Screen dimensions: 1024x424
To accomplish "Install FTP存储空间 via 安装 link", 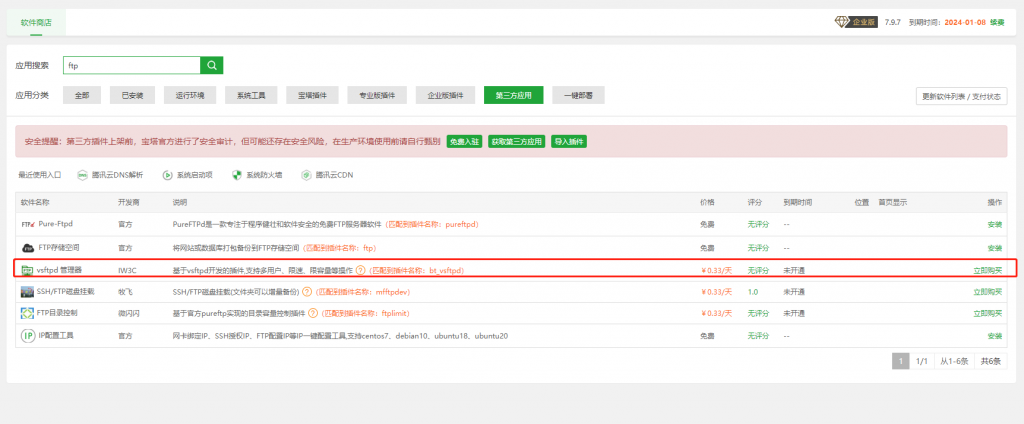I will coord(995,248).
